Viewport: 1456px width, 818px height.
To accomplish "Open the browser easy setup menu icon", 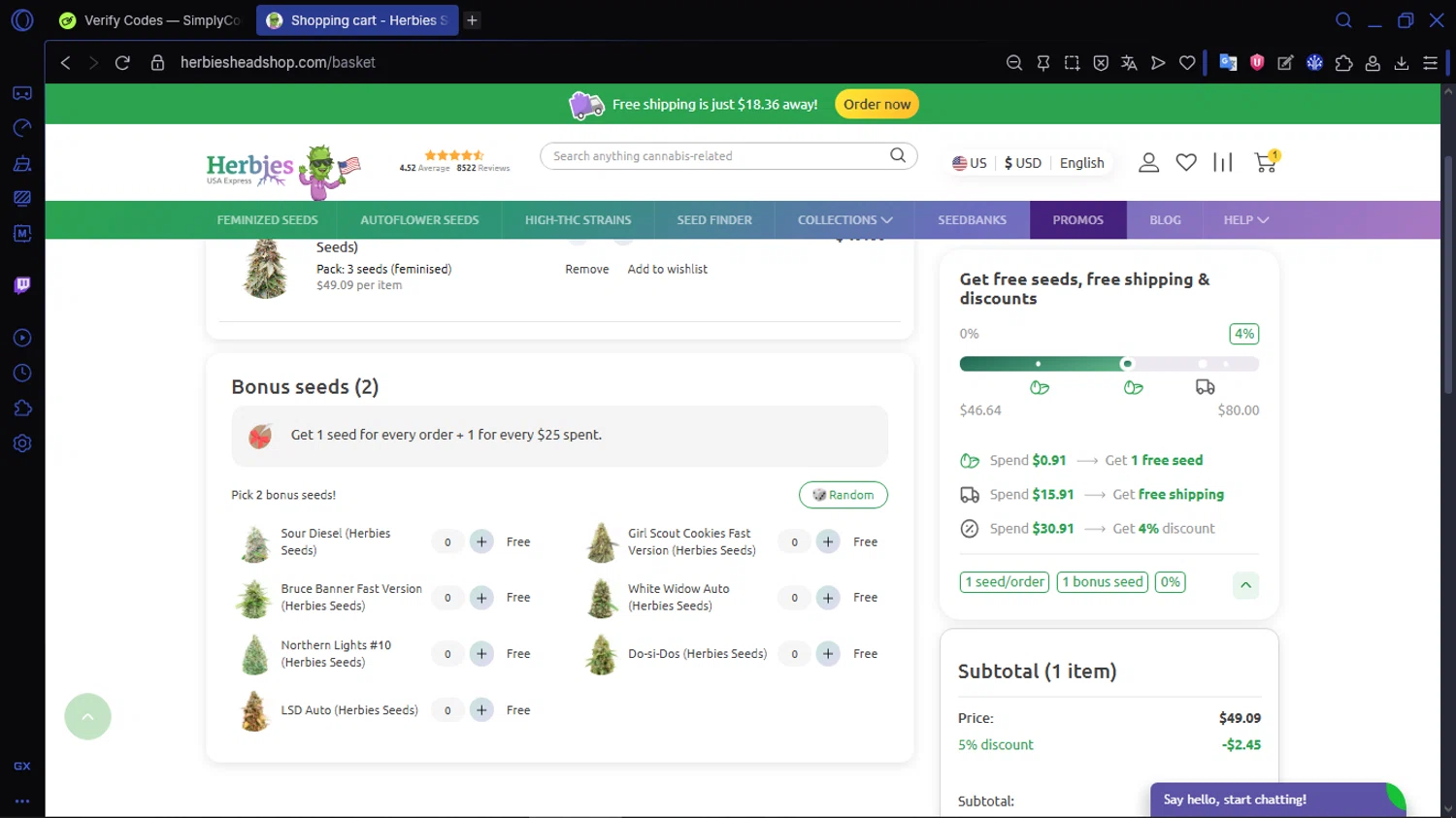I will pos(1430,63).
